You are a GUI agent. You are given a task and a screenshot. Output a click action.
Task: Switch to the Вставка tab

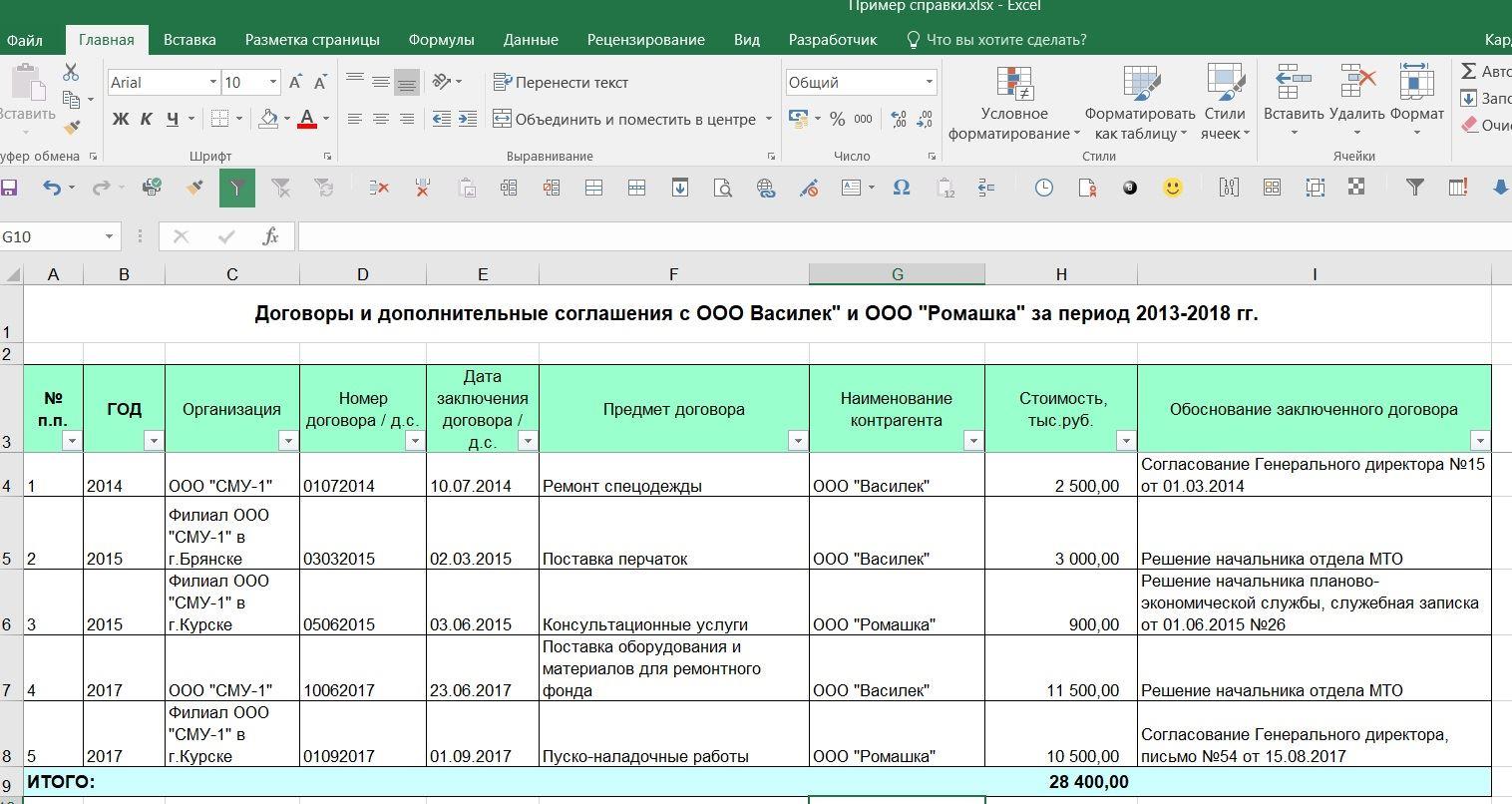(189, 40)
